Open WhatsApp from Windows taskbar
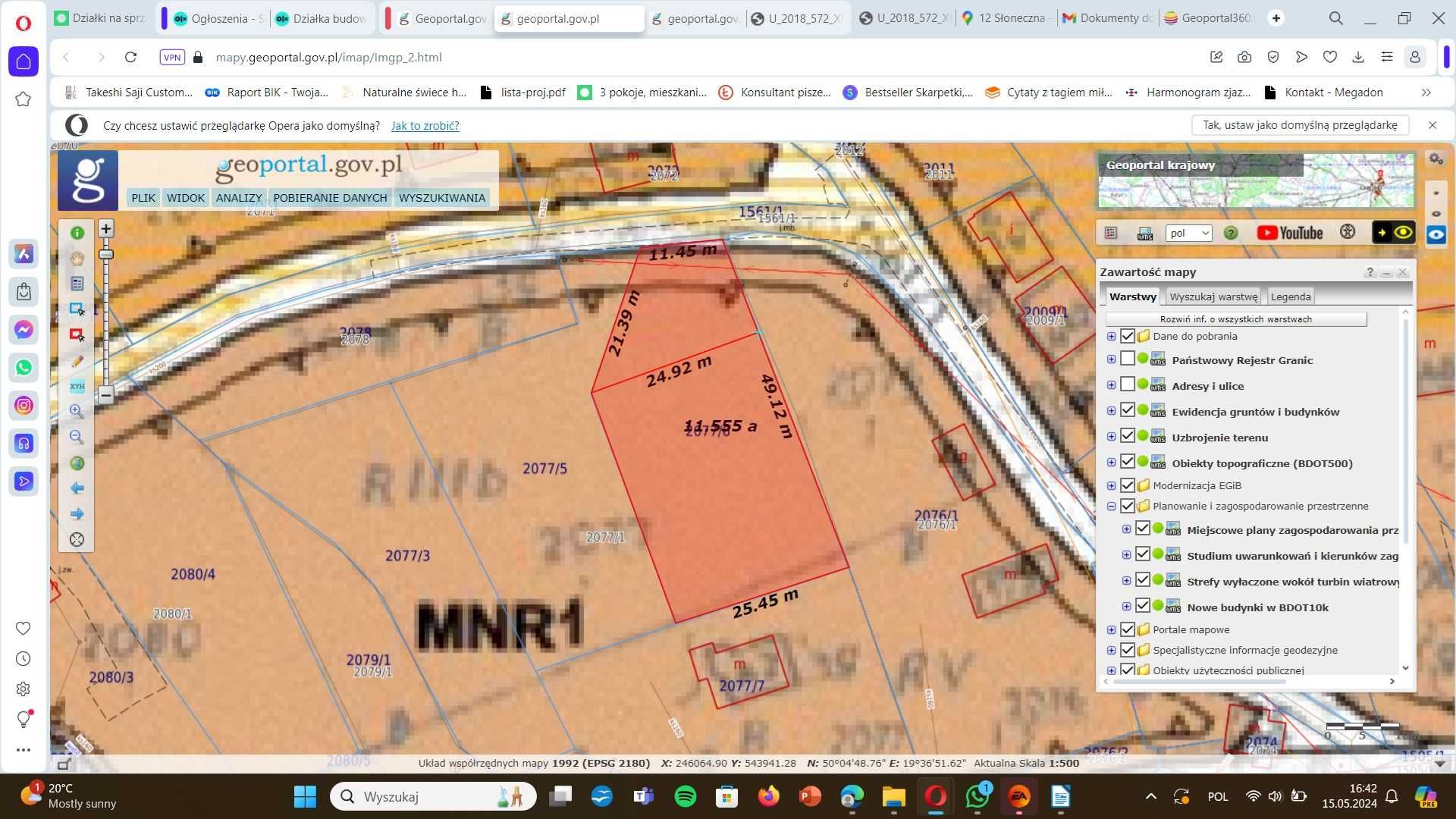Image resolution: width=1456 pixels, height=819 pixels. (977, 796)
